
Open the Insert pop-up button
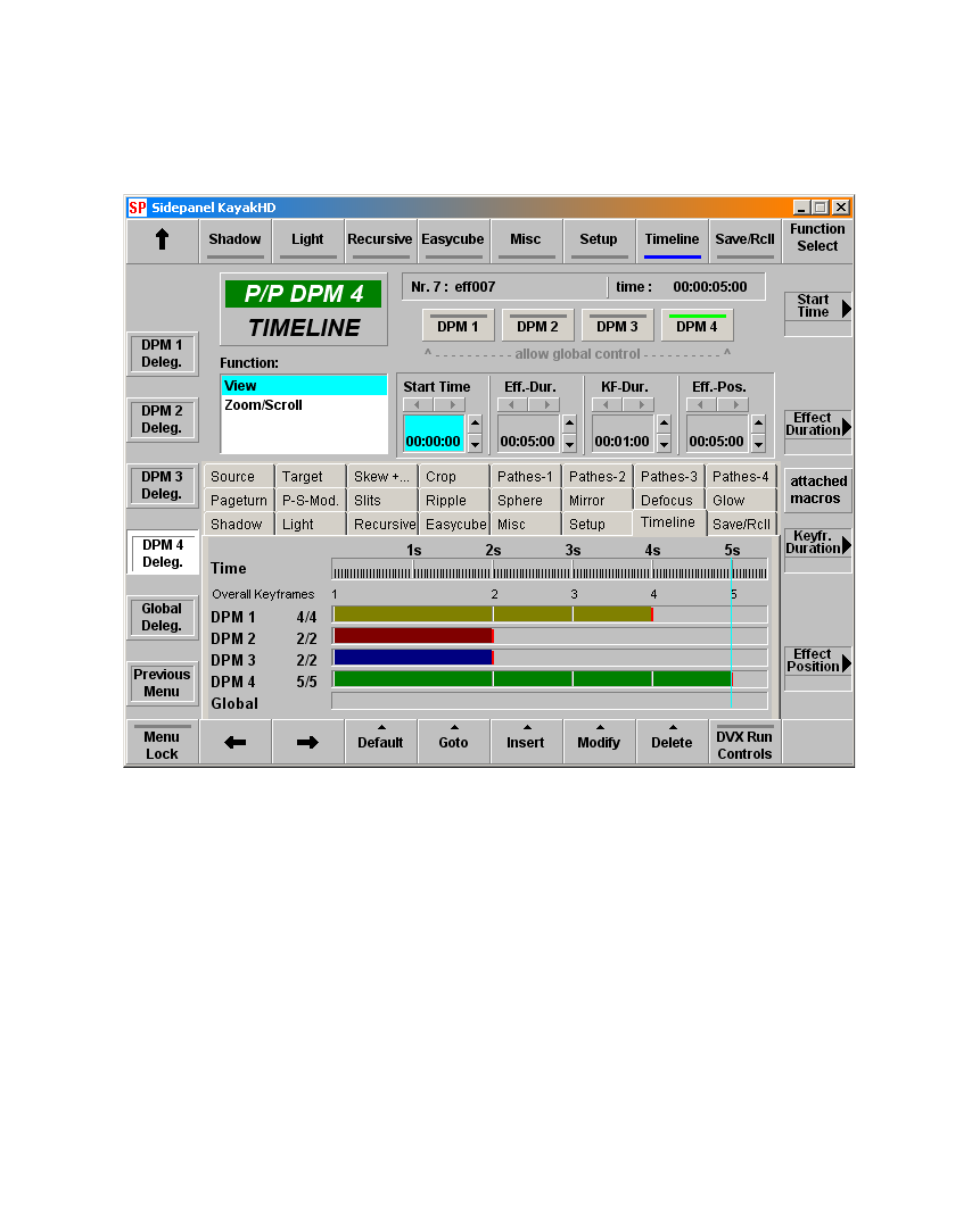pyautogui.click(x=527, y=742)
